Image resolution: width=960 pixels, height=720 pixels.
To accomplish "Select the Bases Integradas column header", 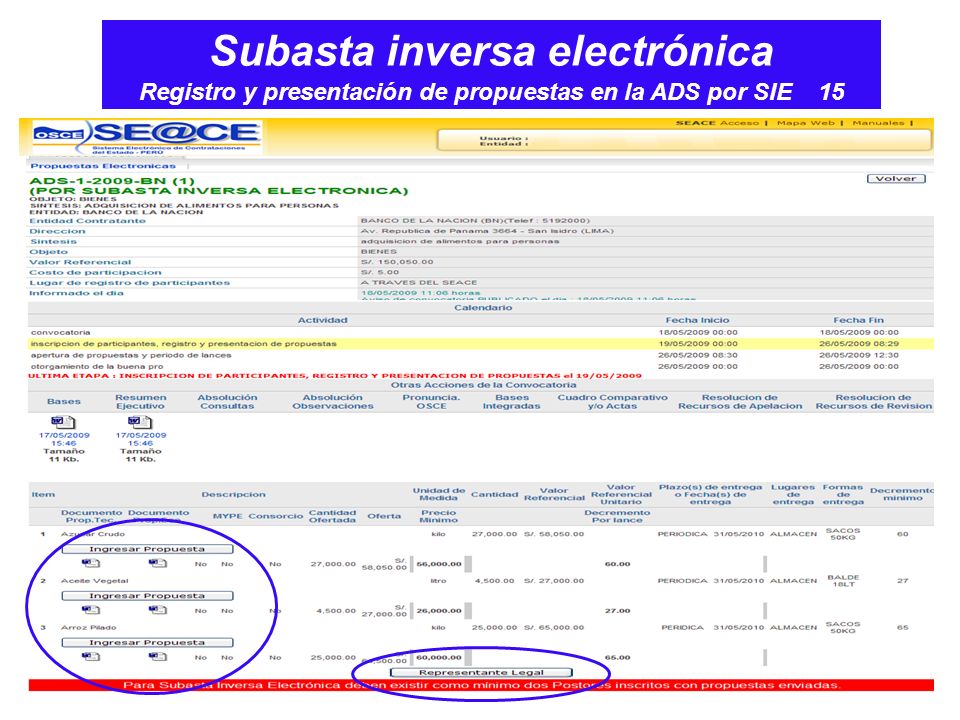I will pos(511,402).
